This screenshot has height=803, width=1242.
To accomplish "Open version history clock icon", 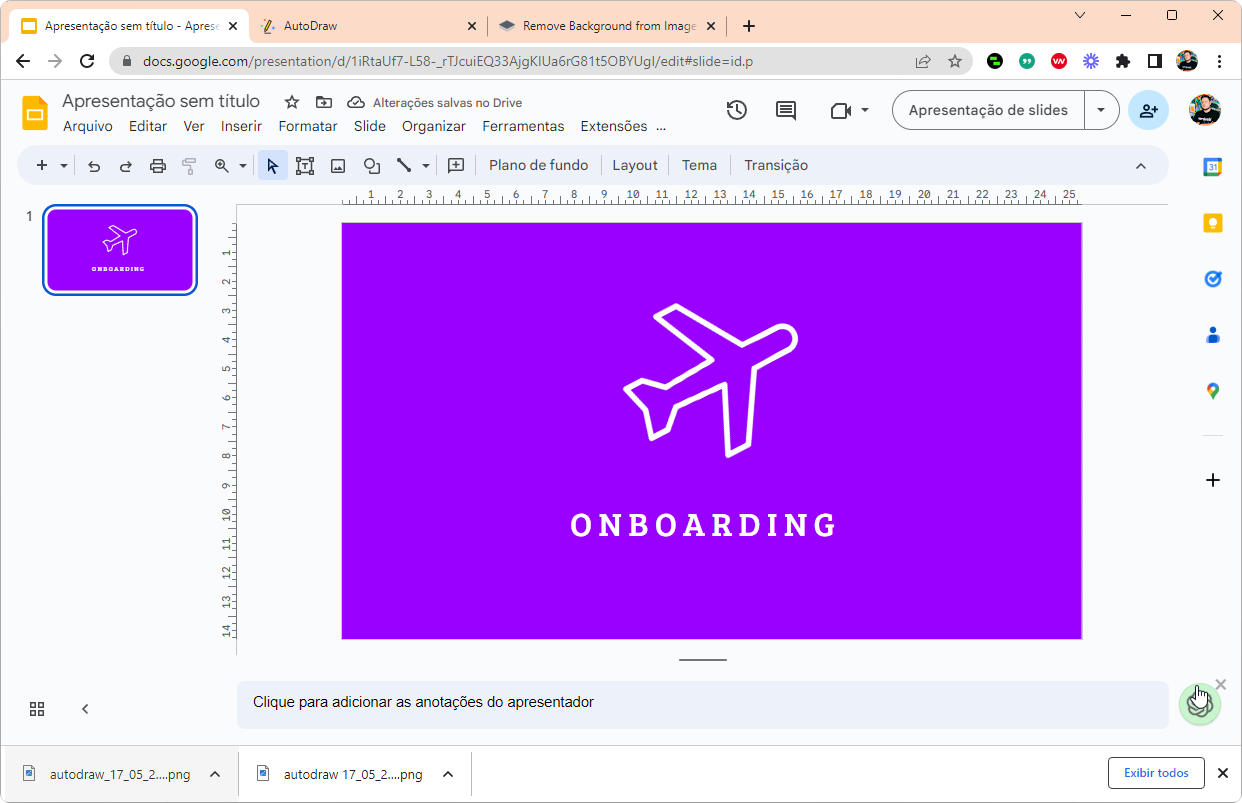I will (x=737, y=110).
